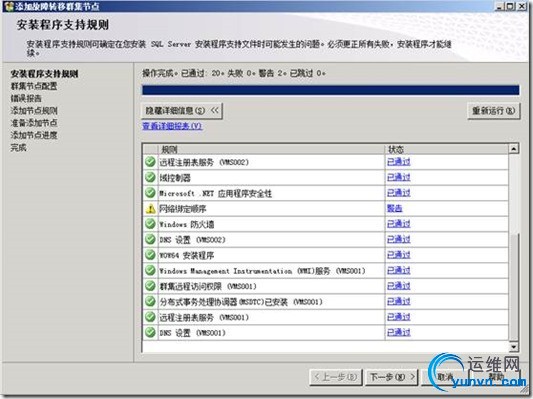
Task: Select Windows 防火墙 rule text
Action: pos(187,224)
